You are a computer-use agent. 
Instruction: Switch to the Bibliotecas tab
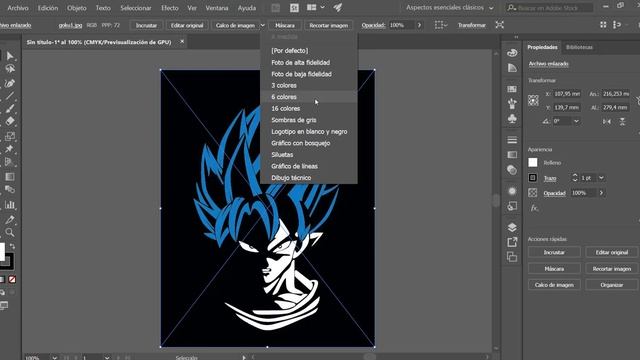(579, 47)
